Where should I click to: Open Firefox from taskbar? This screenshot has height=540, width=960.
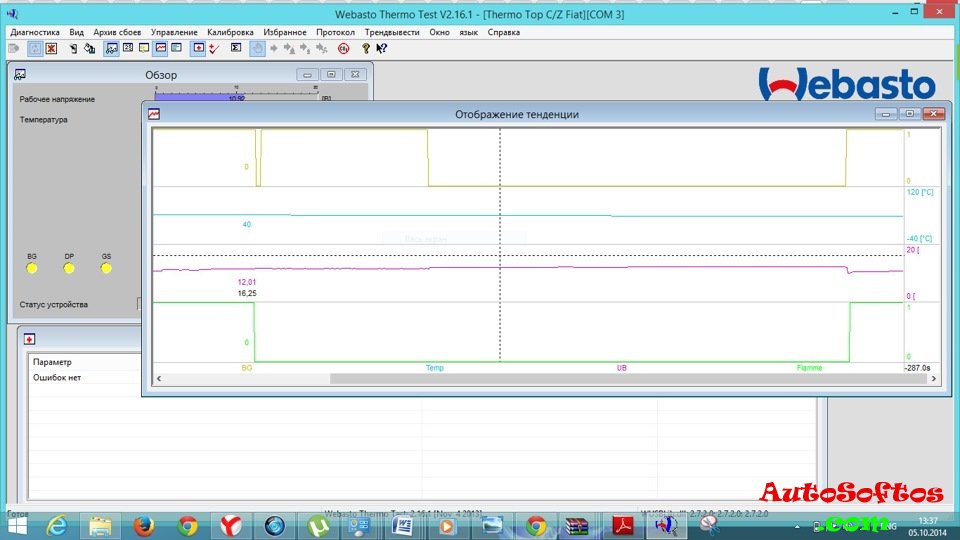point(144,526)
